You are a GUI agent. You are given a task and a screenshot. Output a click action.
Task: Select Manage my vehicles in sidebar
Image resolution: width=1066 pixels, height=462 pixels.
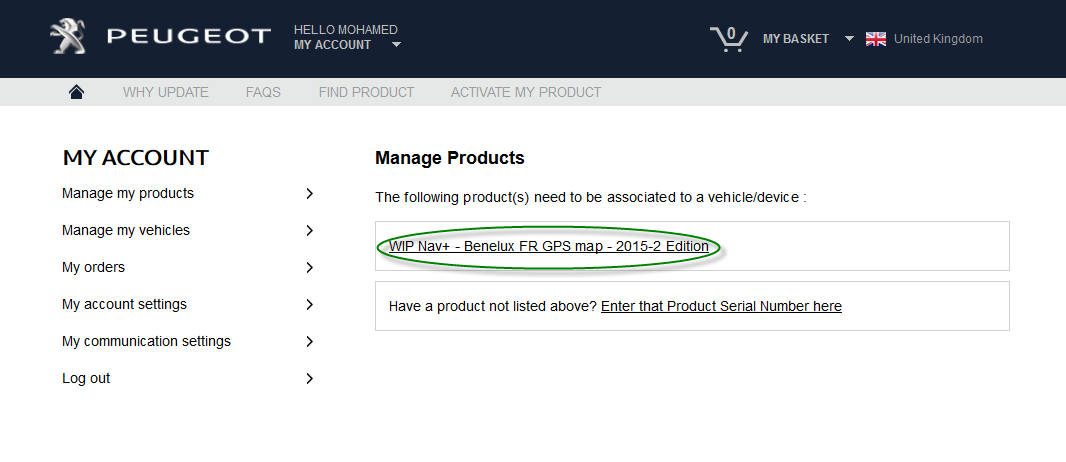click(126, 230)
